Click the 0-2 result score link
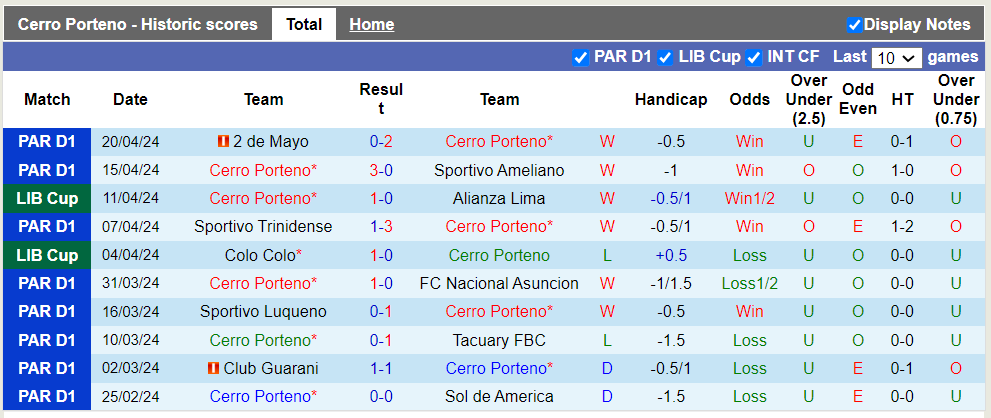This screenshot has height=418, width=991. coord(381,142)
